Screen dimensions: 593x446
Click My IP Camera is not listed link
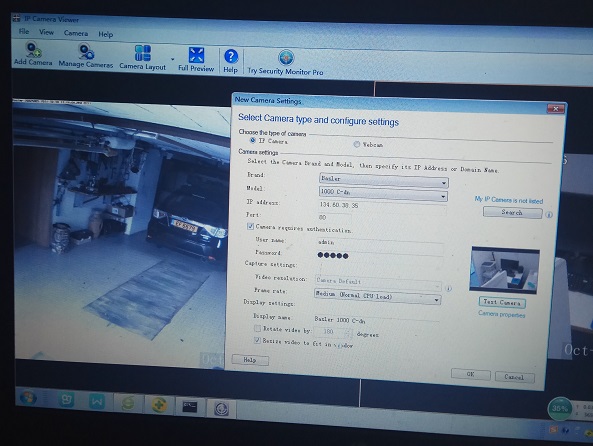[x=509, y=200]
